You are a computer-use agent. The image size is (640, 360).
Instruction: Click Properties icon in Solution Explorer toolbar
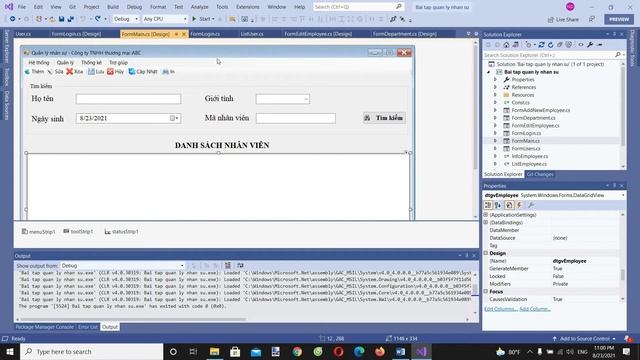pos(590,45)
